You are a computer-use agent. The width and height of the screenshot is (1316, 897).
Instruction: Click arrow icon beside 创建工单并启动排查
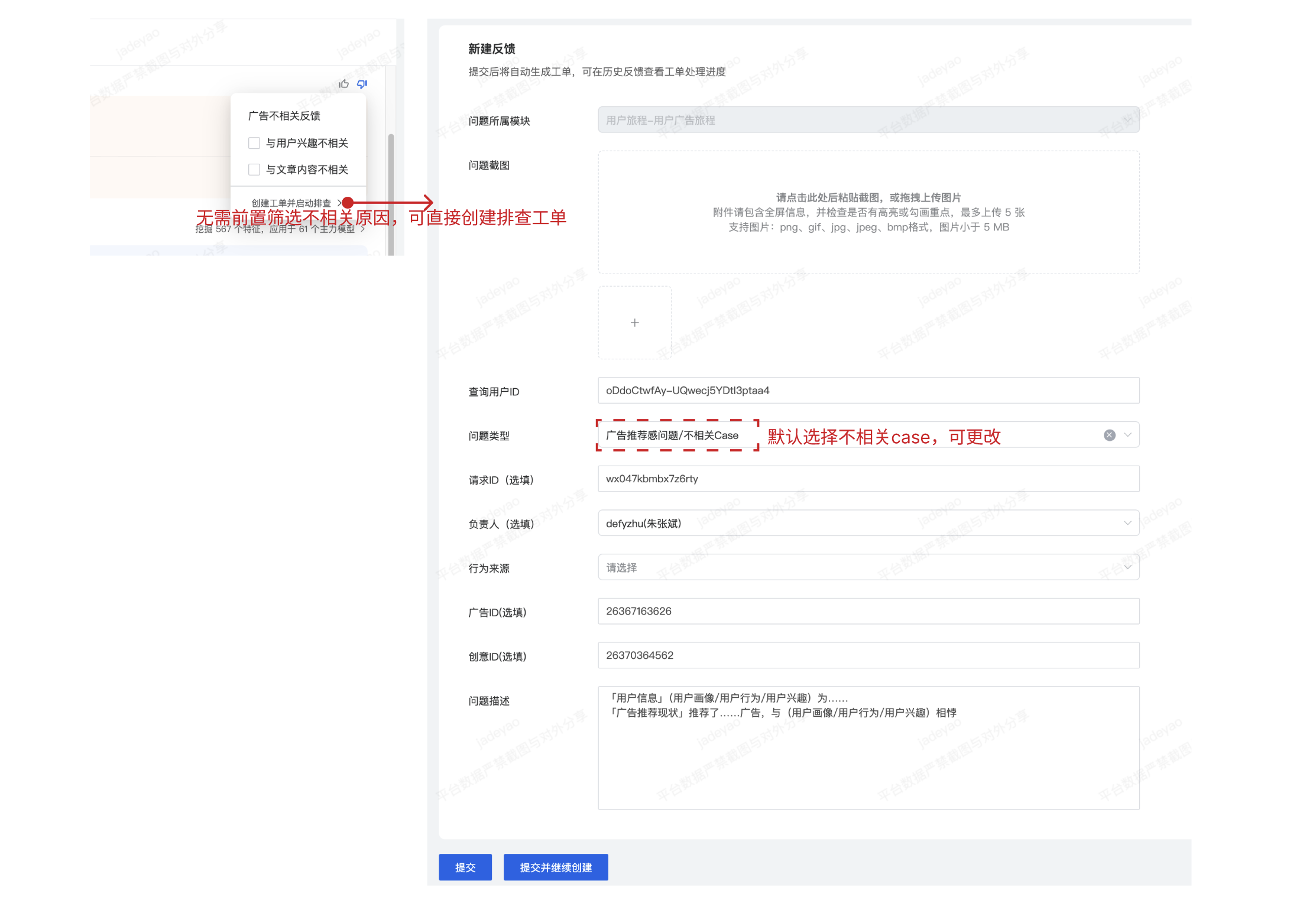click(339, 203)
